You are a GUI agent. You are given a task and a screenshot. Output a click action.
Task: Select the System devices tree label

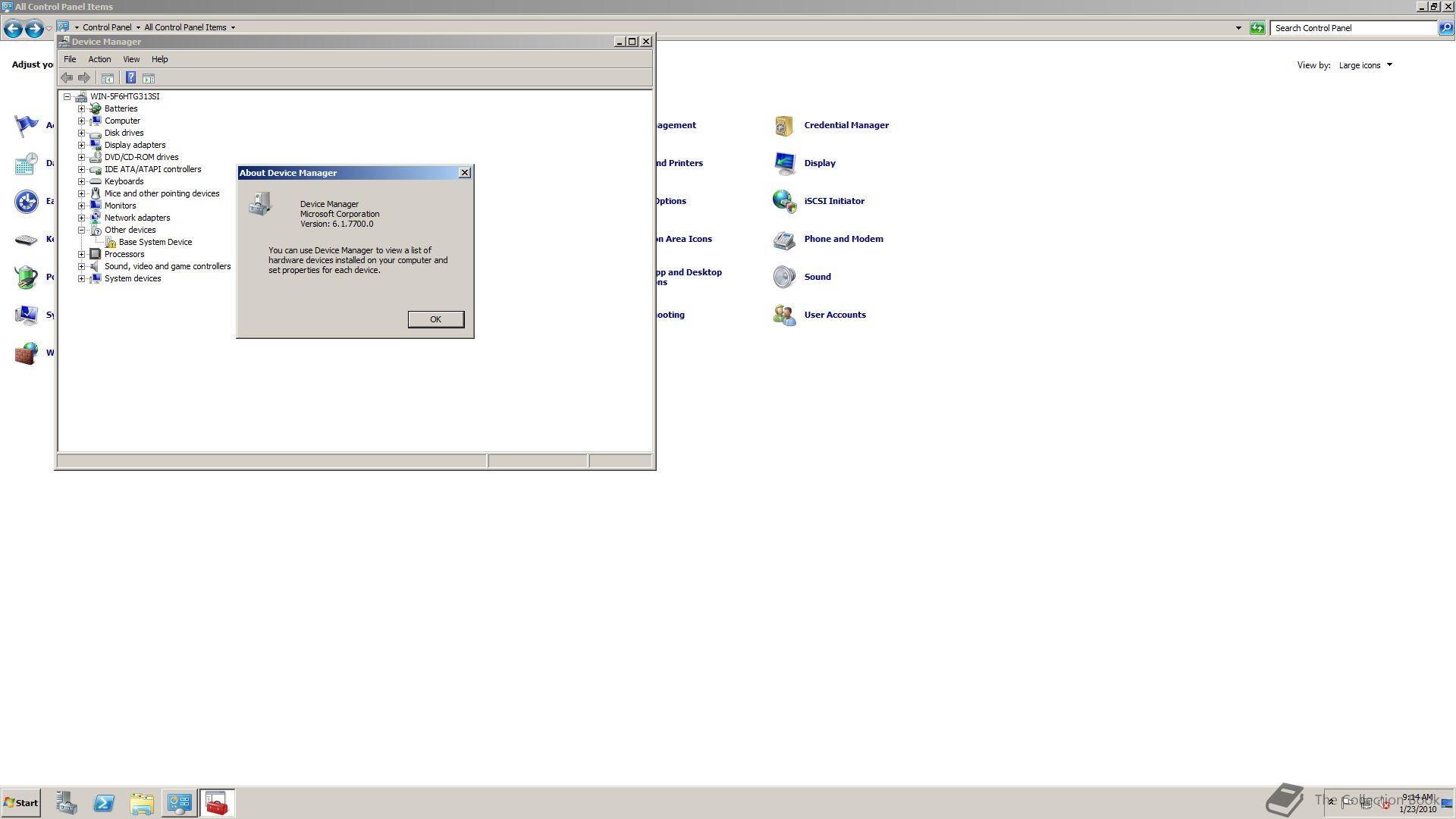[x=133, y=278]
